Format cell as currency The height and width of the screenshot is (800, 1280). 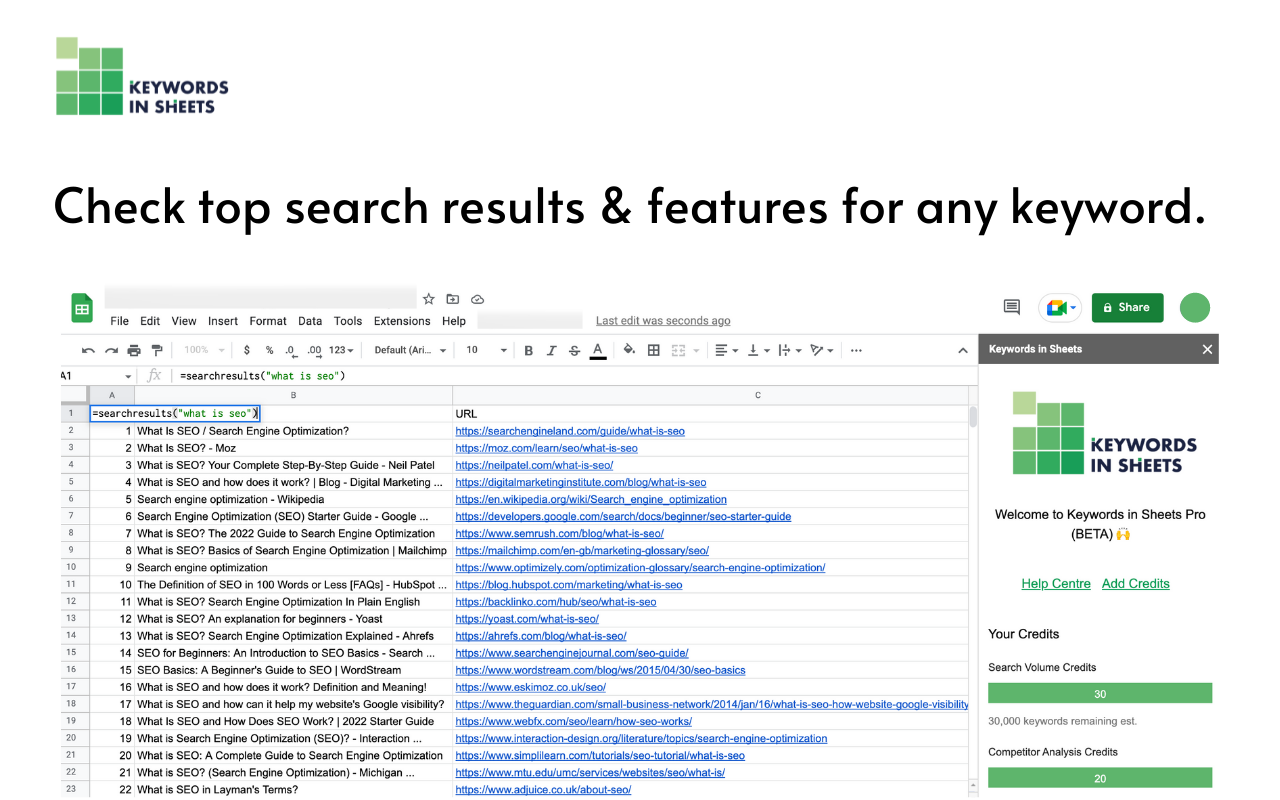(x=247, y=350)
